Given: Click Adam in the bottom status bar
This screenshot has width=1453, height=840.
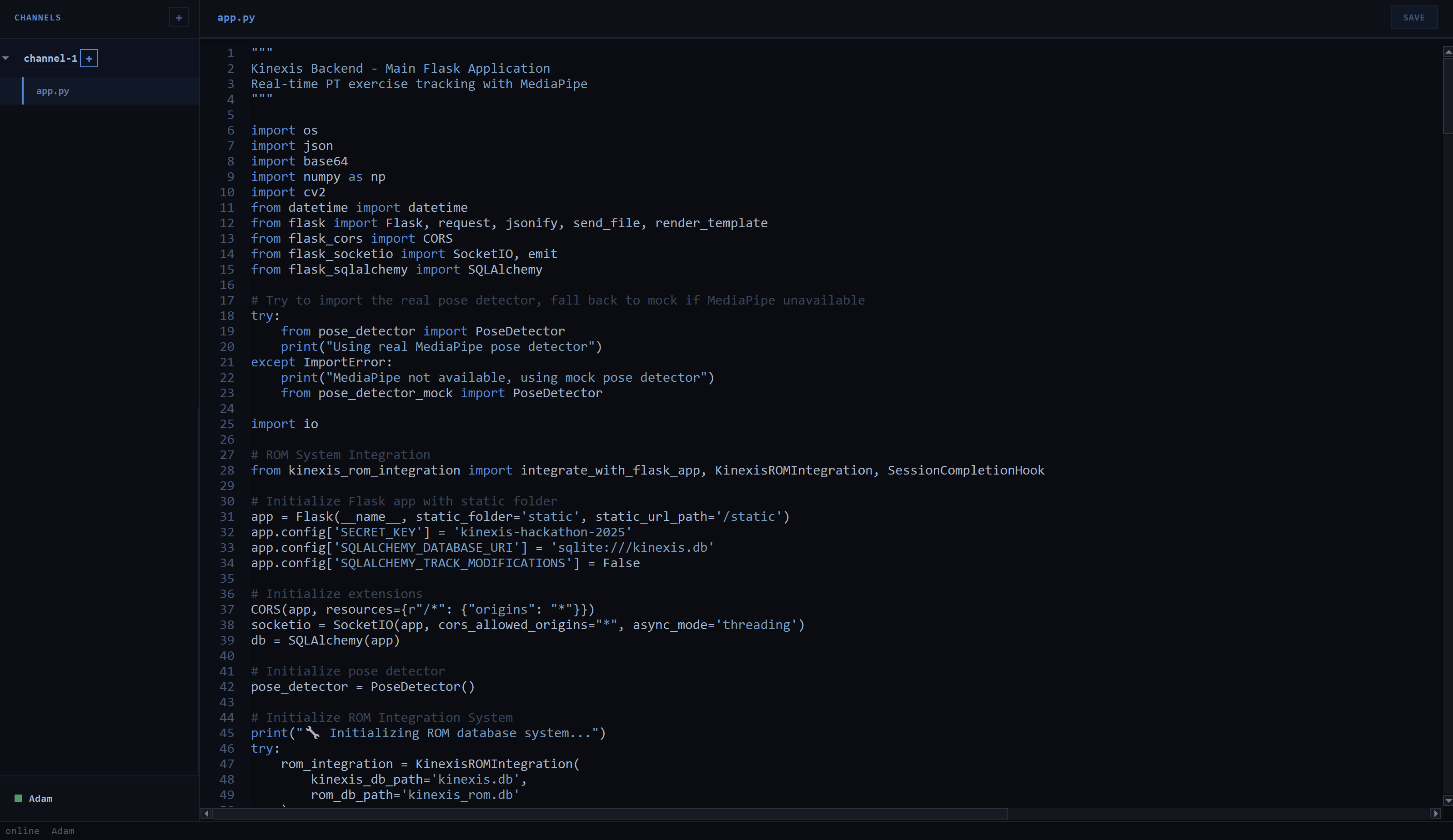Looking at the screenshot, I should 63,831.
